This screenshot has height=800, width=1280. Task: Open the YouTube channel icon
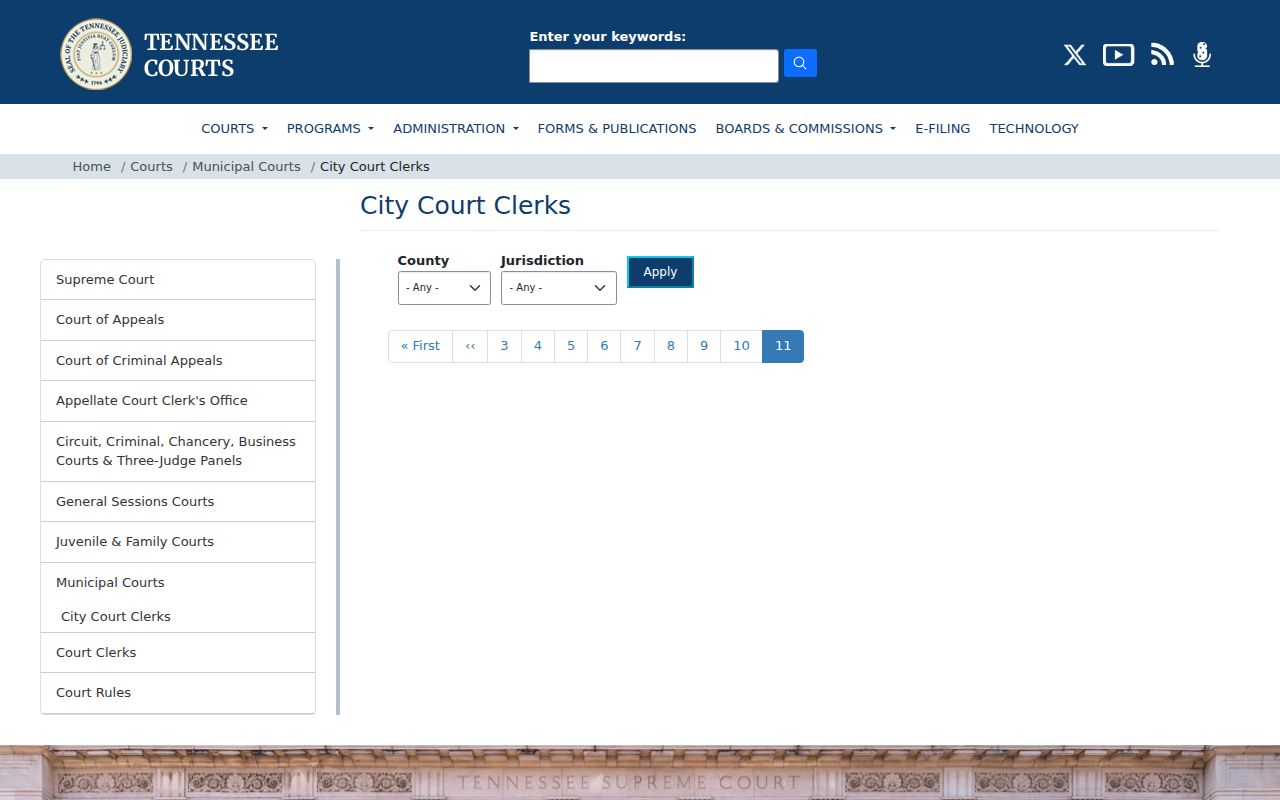[1118, 55]
